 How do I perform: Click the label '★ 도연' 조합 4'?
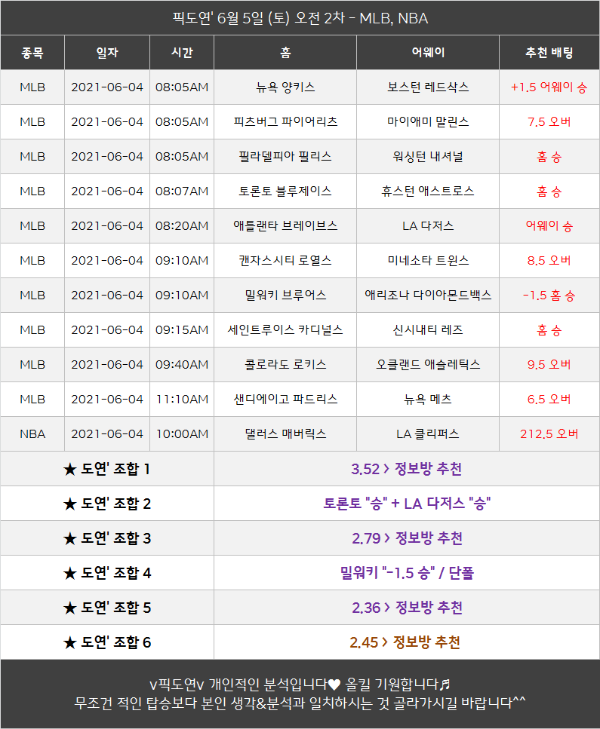[107, 573]
